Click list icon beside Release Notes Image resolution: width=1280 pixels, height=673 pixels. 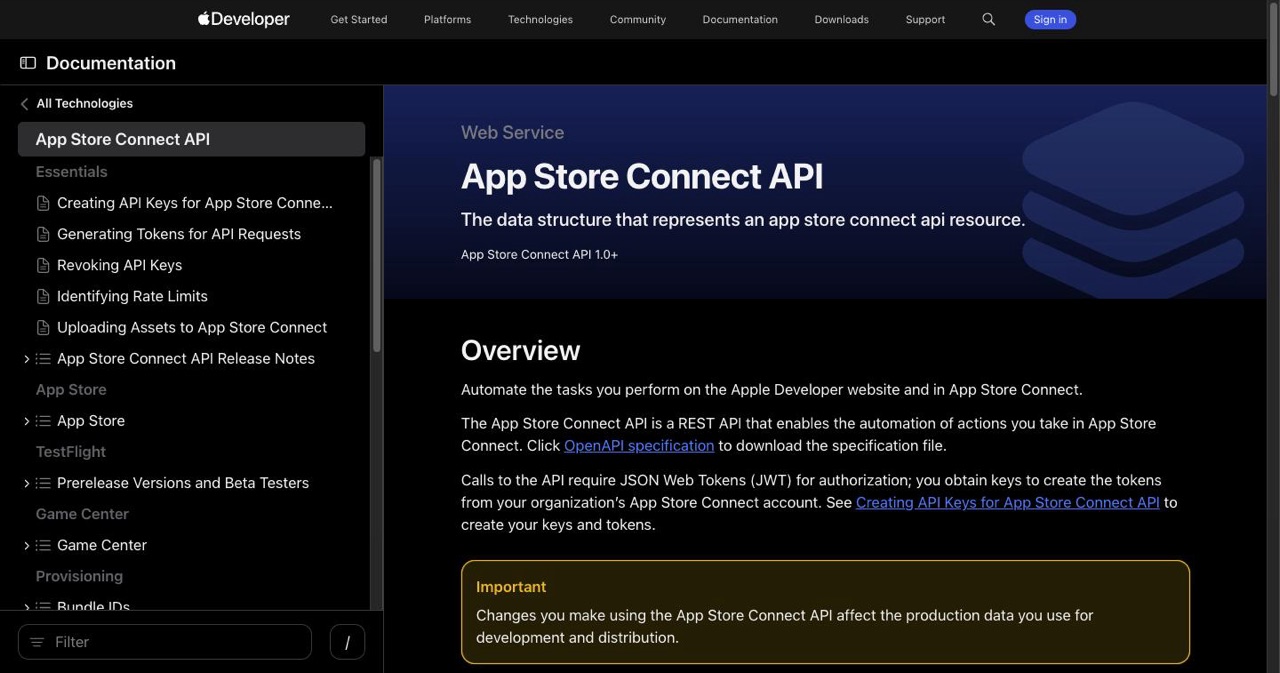point(43,358)
